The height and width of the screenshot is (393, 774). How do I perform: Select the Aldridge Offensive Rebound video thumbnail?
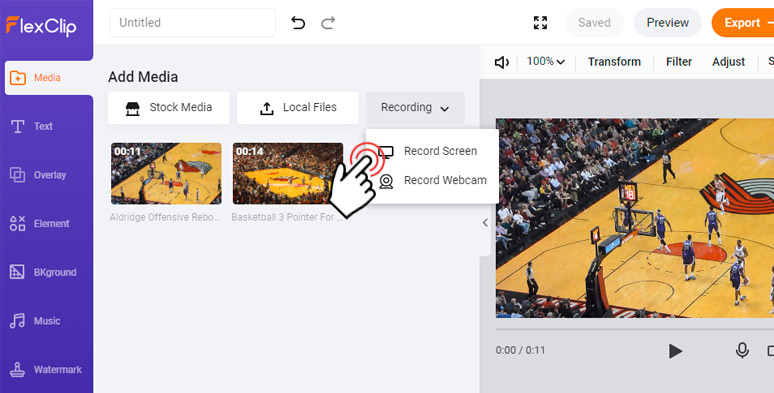click(x=166, y=174)
